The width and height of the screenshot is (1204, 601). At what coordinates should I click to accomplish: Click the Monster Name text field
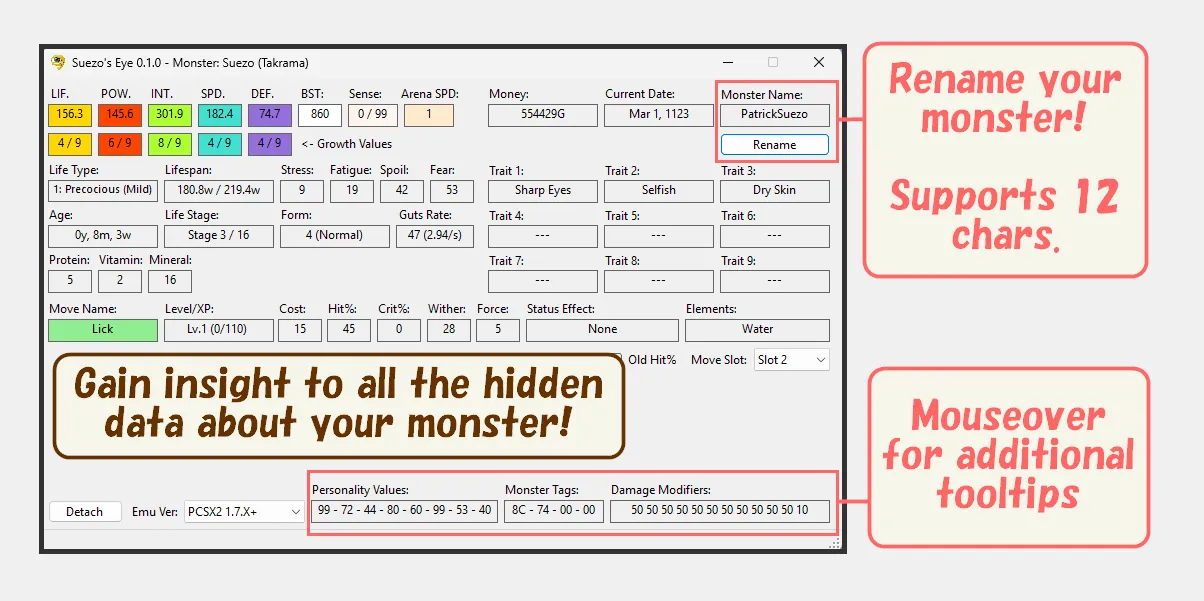[x=774, y=115]
